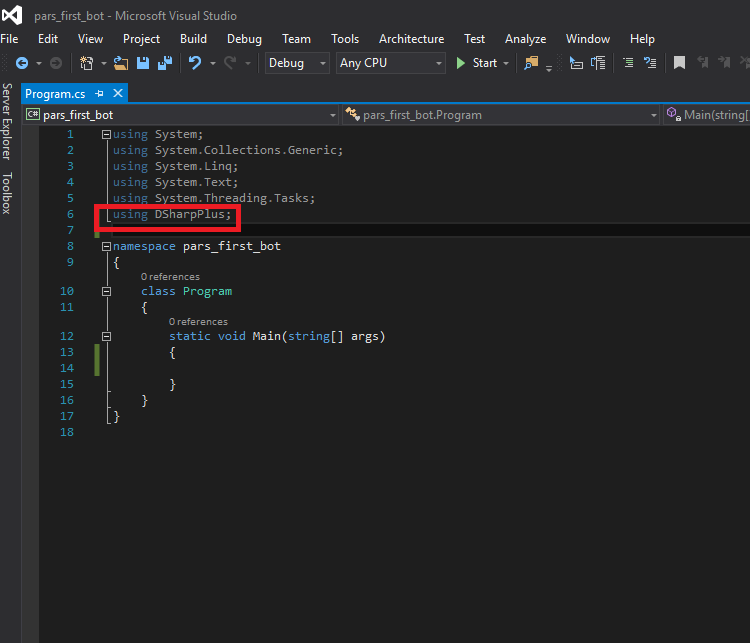
Task: Open the Navigate Backward history dropdown
Action: click(39, 63)
